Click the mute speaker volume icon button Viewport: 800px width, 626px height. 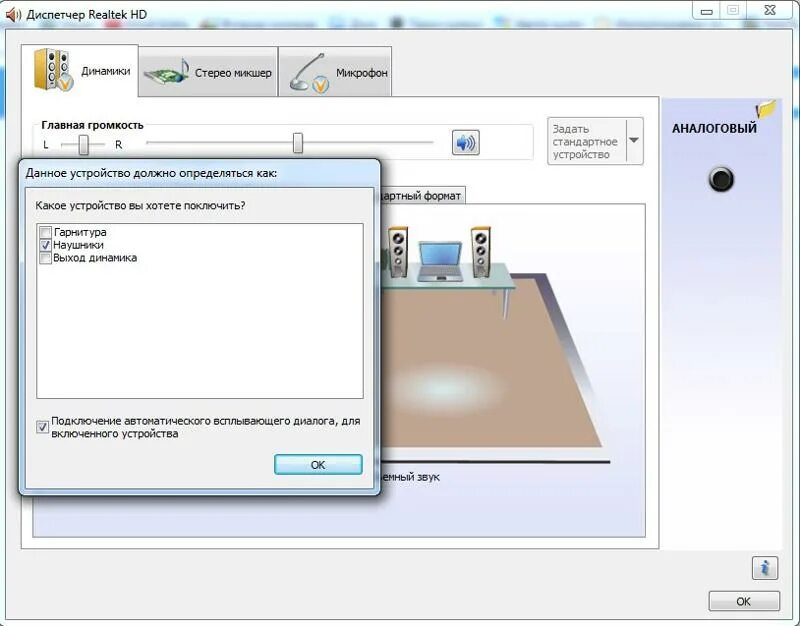(465, 142)
